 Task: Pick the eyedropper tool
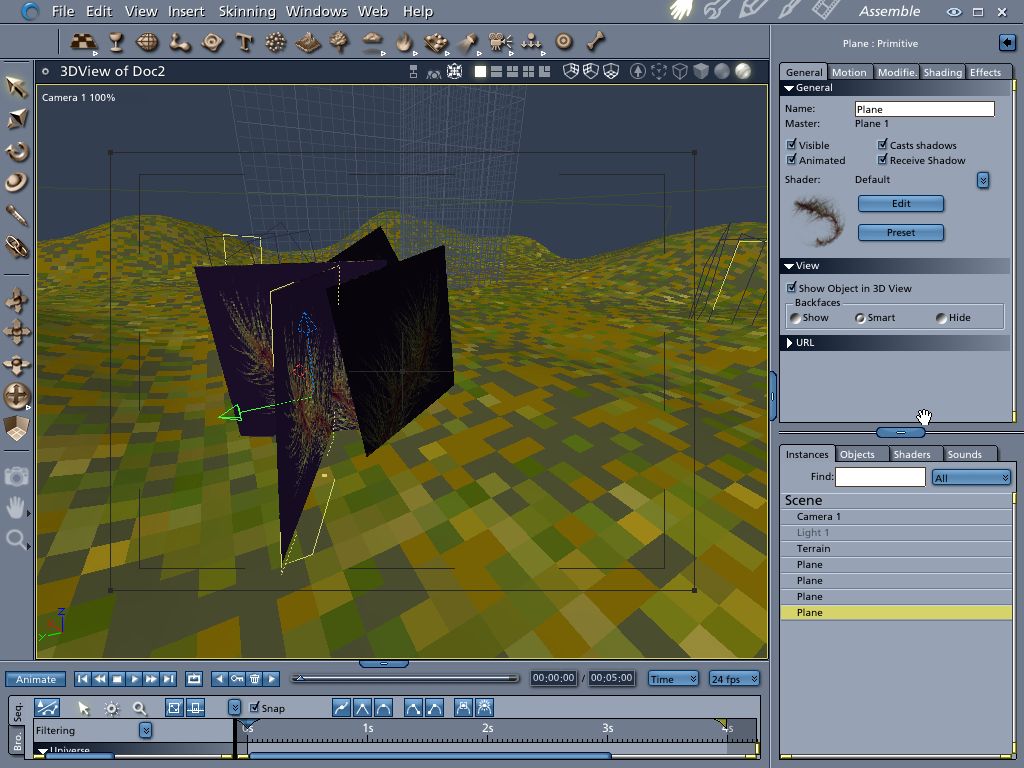click(17, 215)
